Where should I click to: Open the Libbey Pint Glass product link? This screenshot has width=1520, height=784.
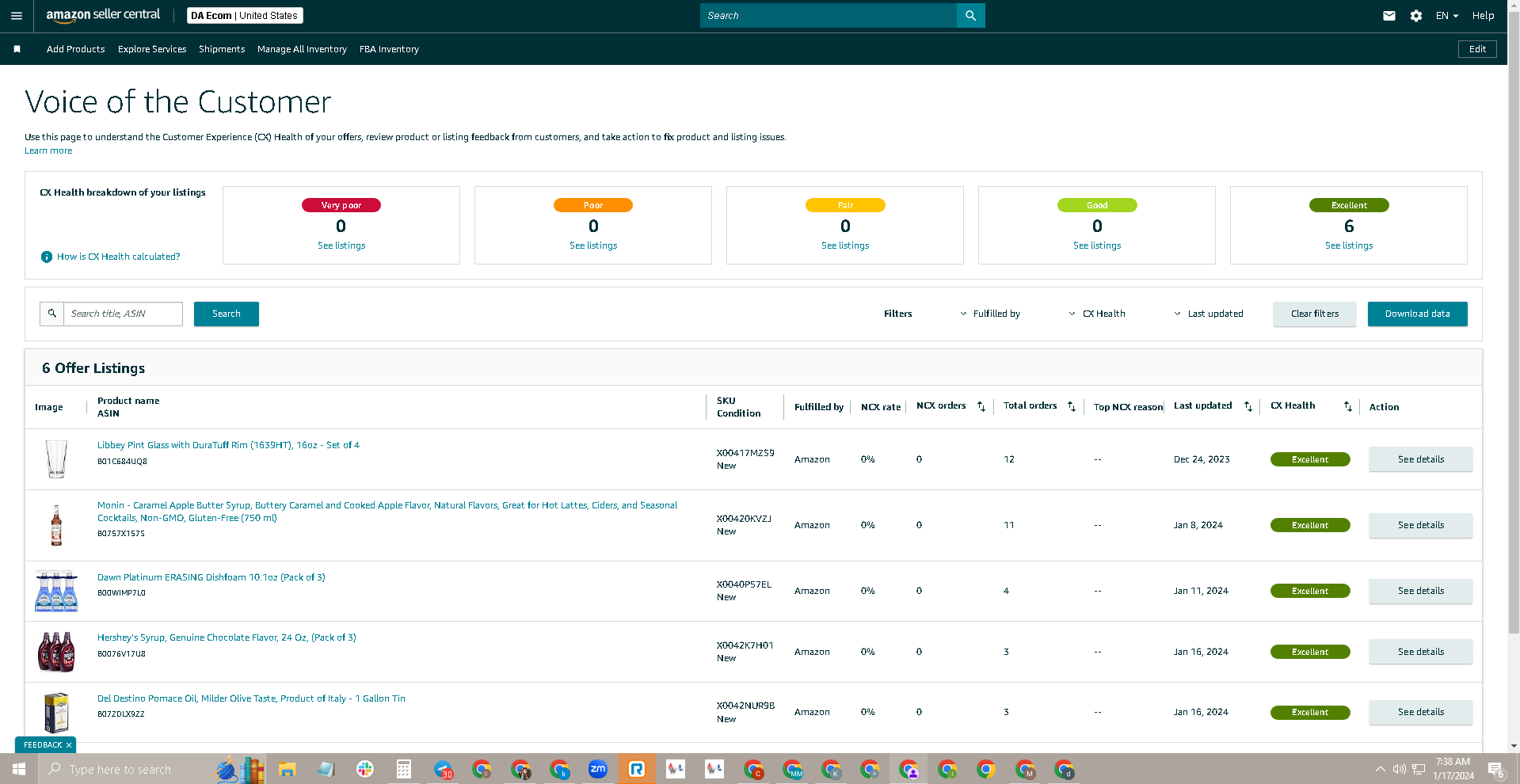(228, 445)
